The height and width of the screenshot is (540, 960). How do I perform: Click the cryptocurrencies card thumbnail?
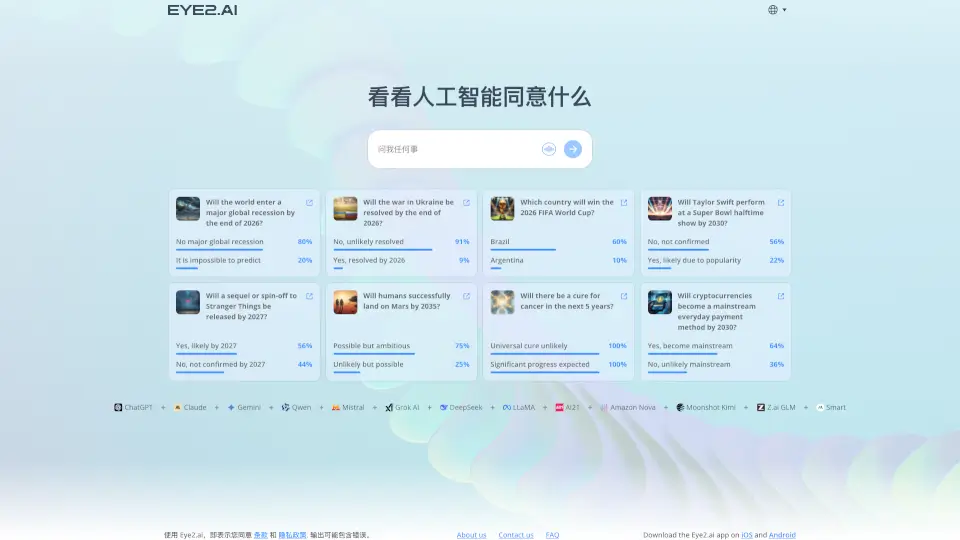pyautogui.click(x=659, y=302)
